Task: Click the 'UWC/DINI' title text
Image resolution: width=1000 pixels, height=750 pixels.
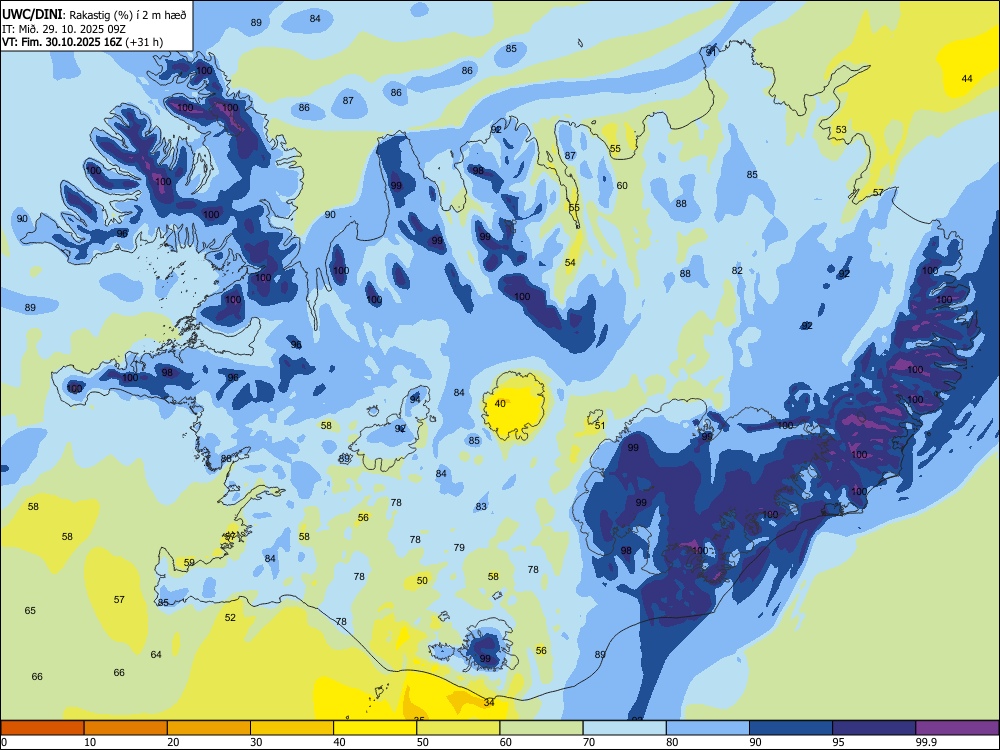Action: [x=31, y=15]
